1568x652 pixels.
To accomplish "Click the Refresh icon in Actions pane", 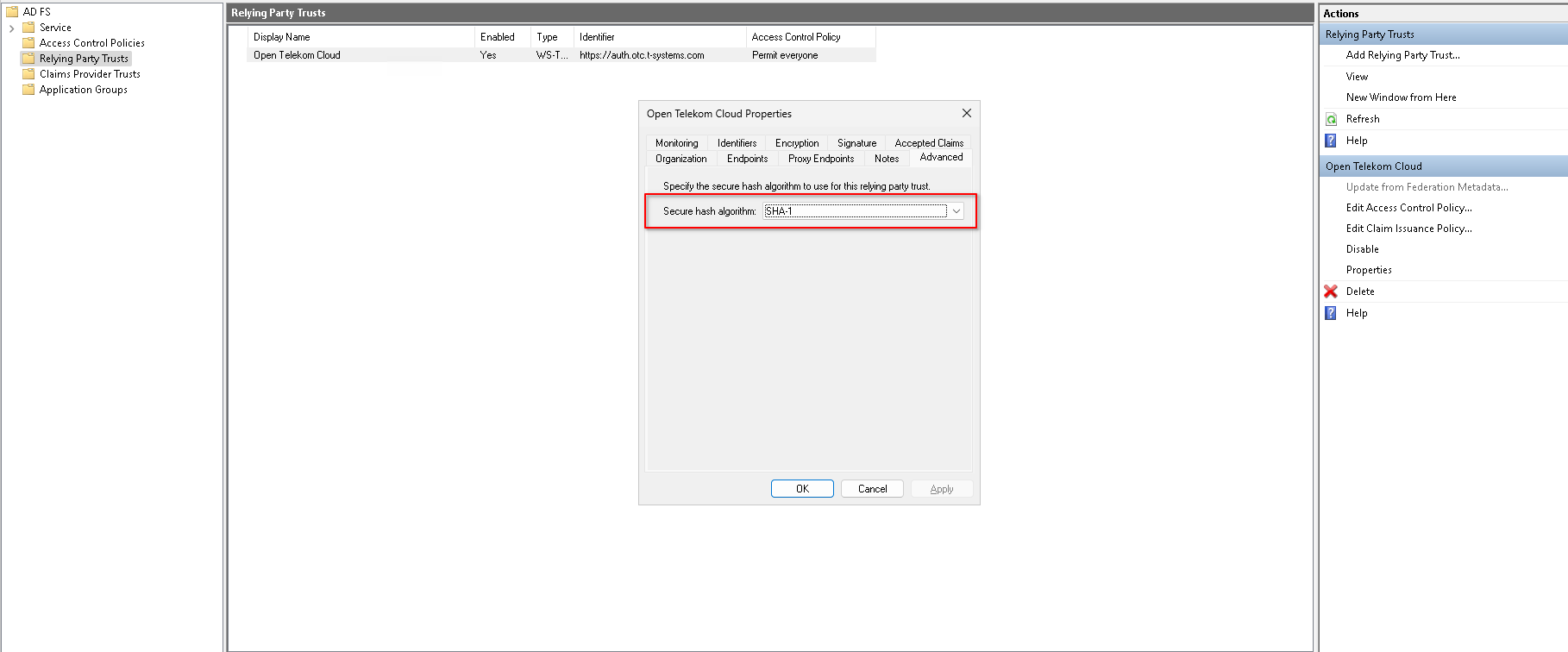I will 1331,119.
